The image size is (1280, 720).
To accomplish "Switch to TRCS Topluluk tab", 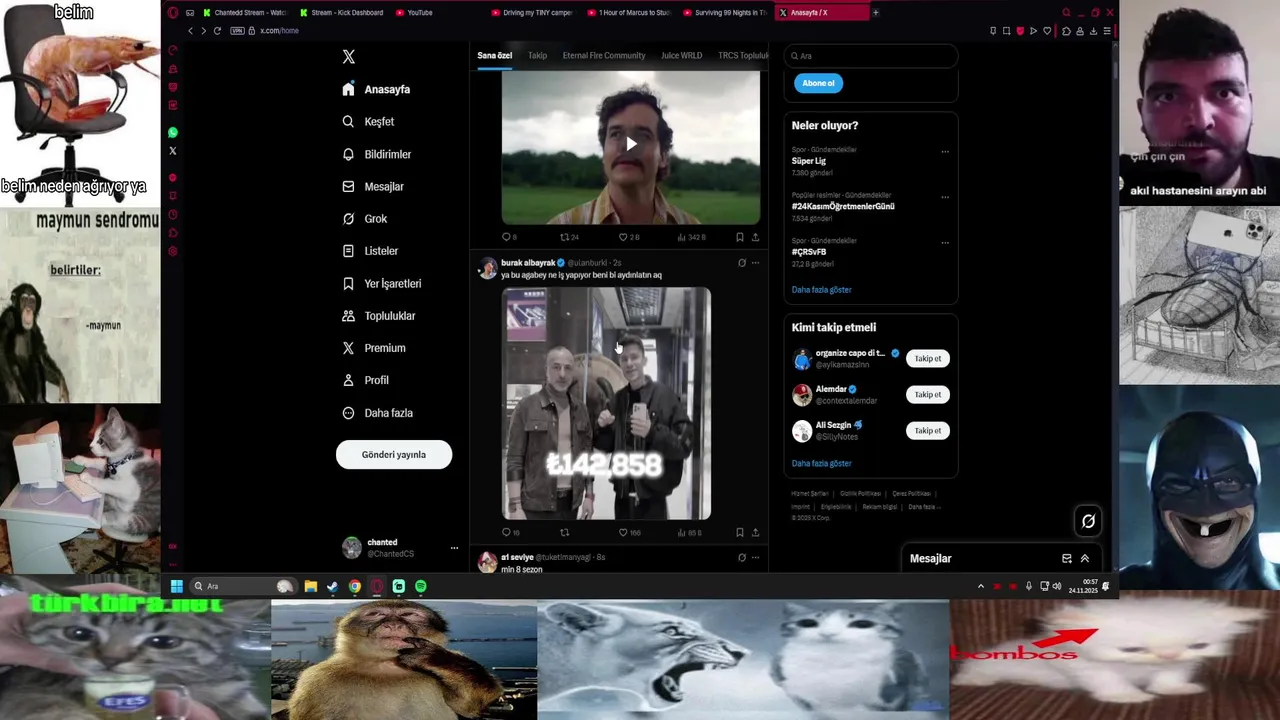I will 743,55.
